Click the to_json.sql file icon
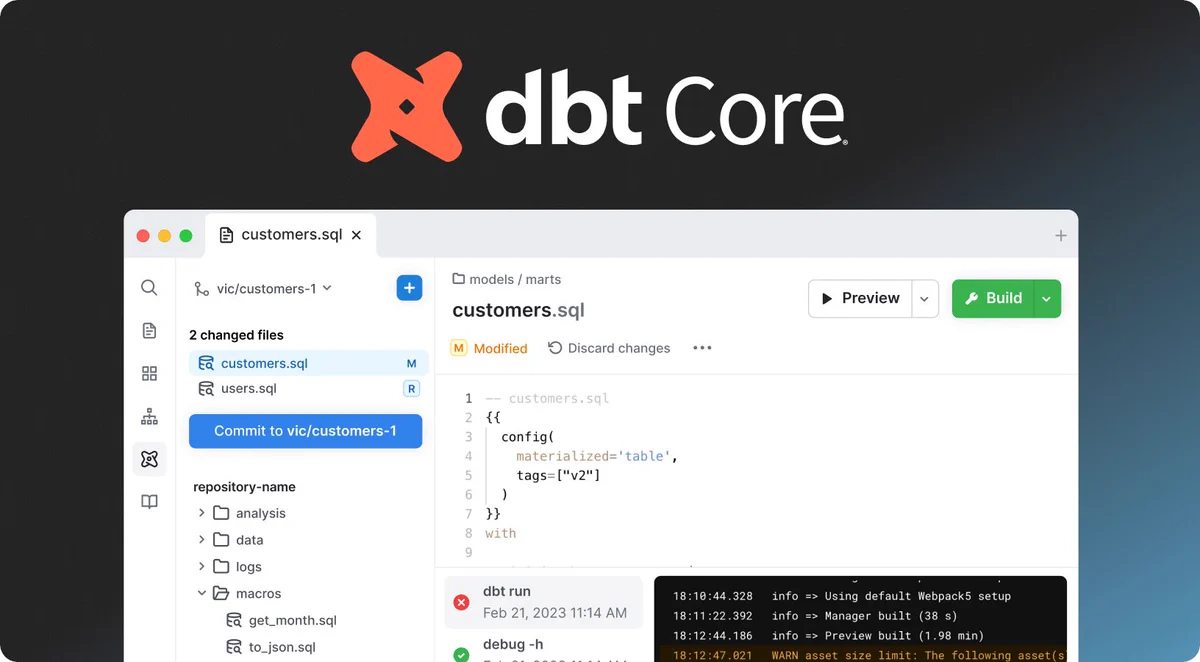 click(234, 647)
